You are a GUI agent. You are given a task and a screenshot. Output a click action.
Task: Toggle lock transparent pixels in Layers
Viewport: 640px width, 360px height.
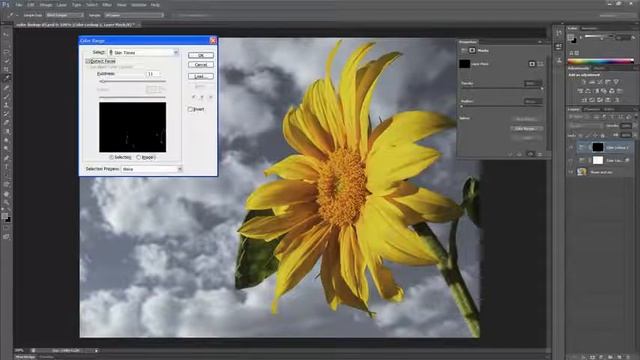pyautogui.click(x=581, y=136)
